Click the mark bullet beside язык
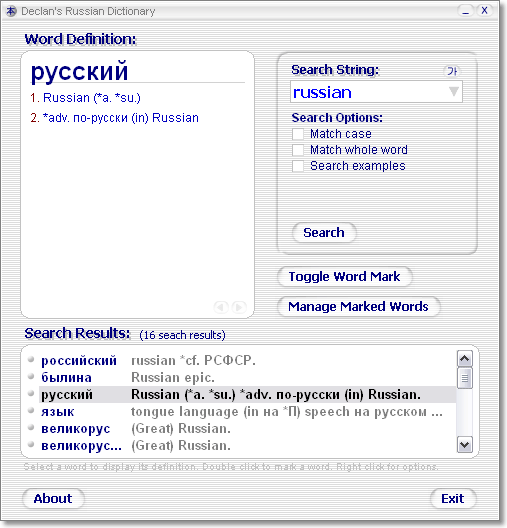This screenshot has width=507, height=528. pos(31,410)
